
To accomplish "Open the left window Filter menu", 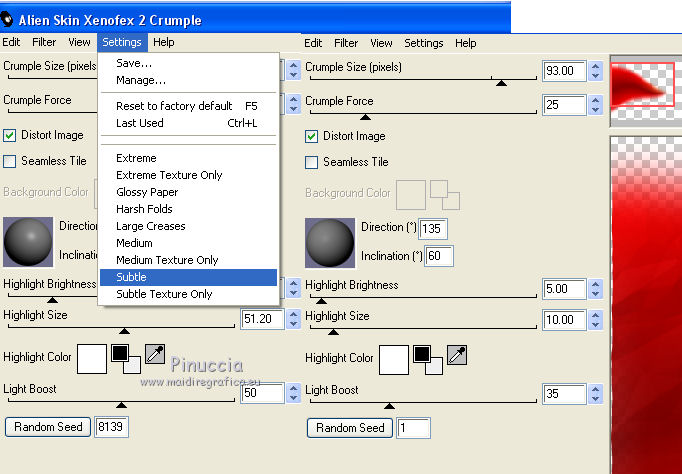I will (44, 42).
